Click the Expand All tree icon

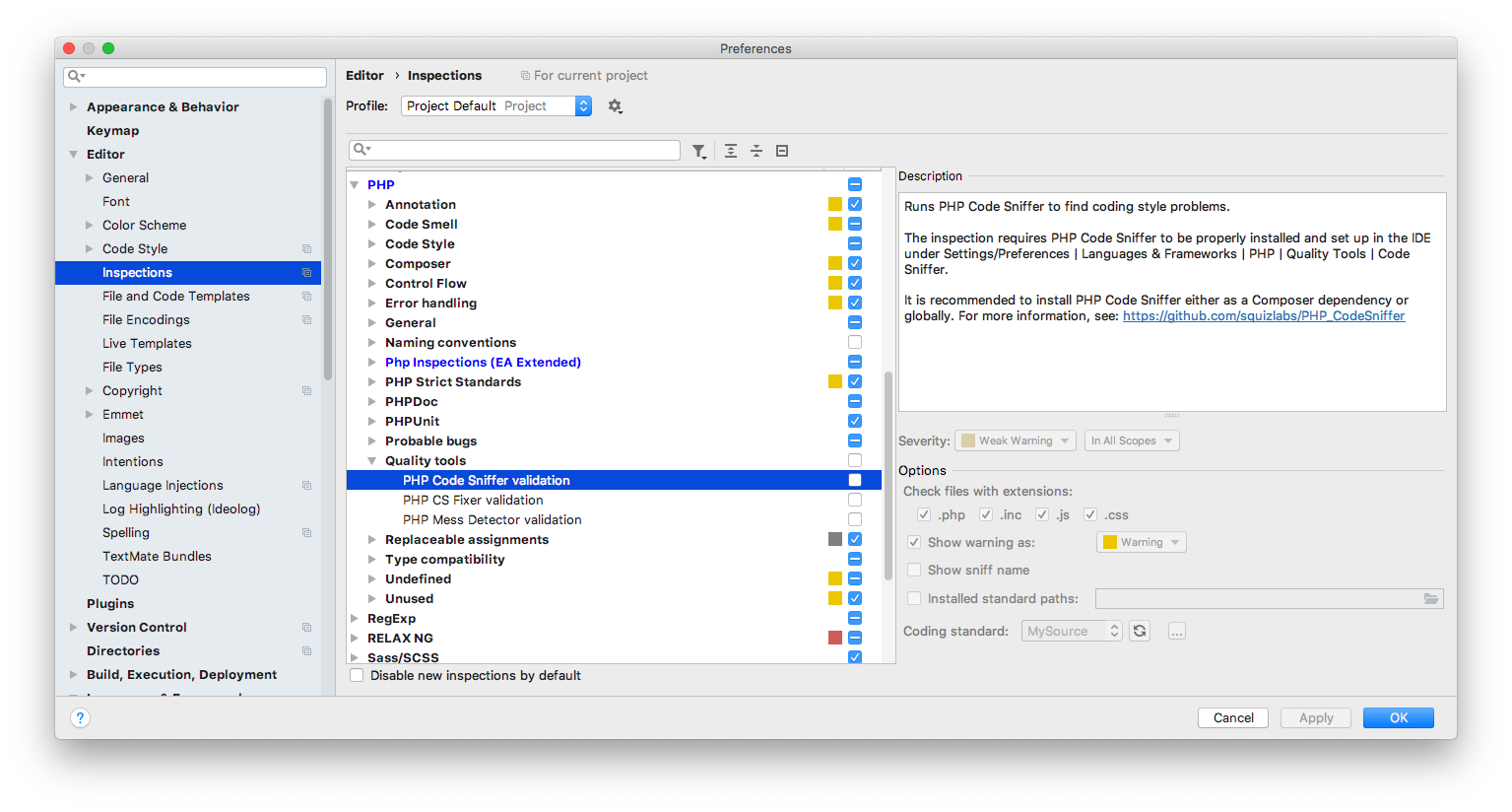coord(731,151)
